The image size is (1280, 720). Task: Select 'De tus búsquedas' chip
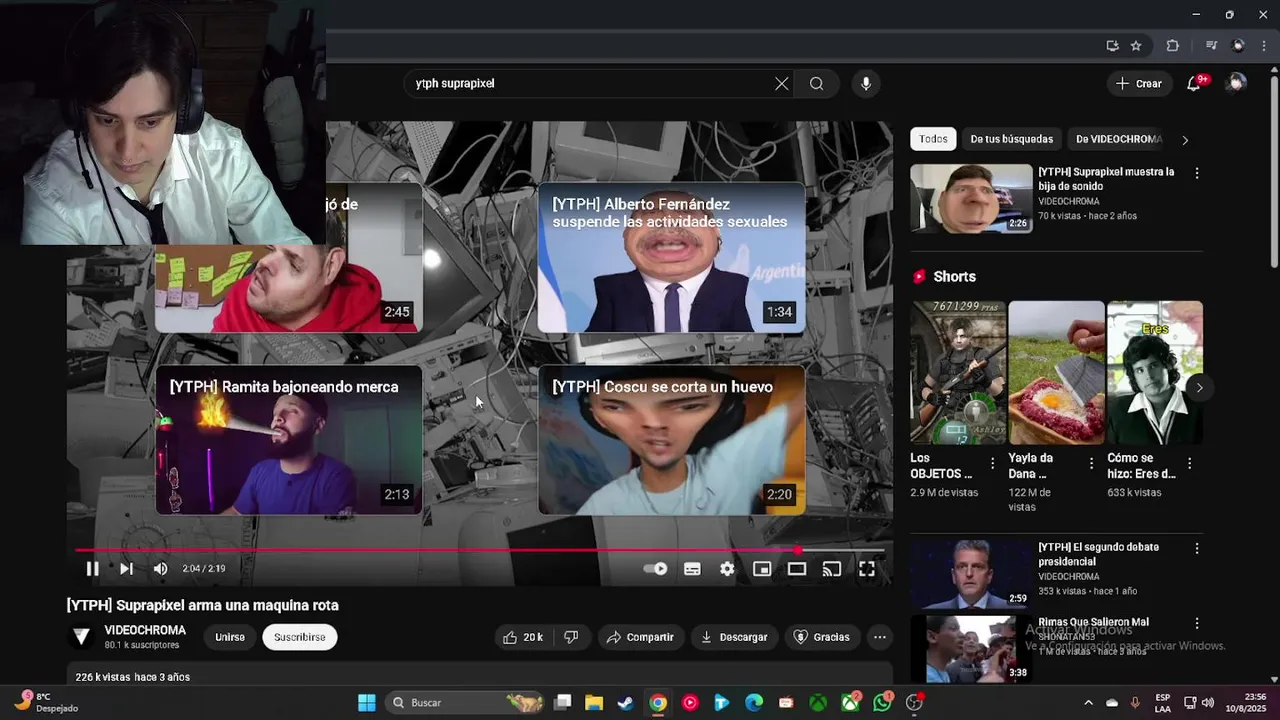point(1011,139)
